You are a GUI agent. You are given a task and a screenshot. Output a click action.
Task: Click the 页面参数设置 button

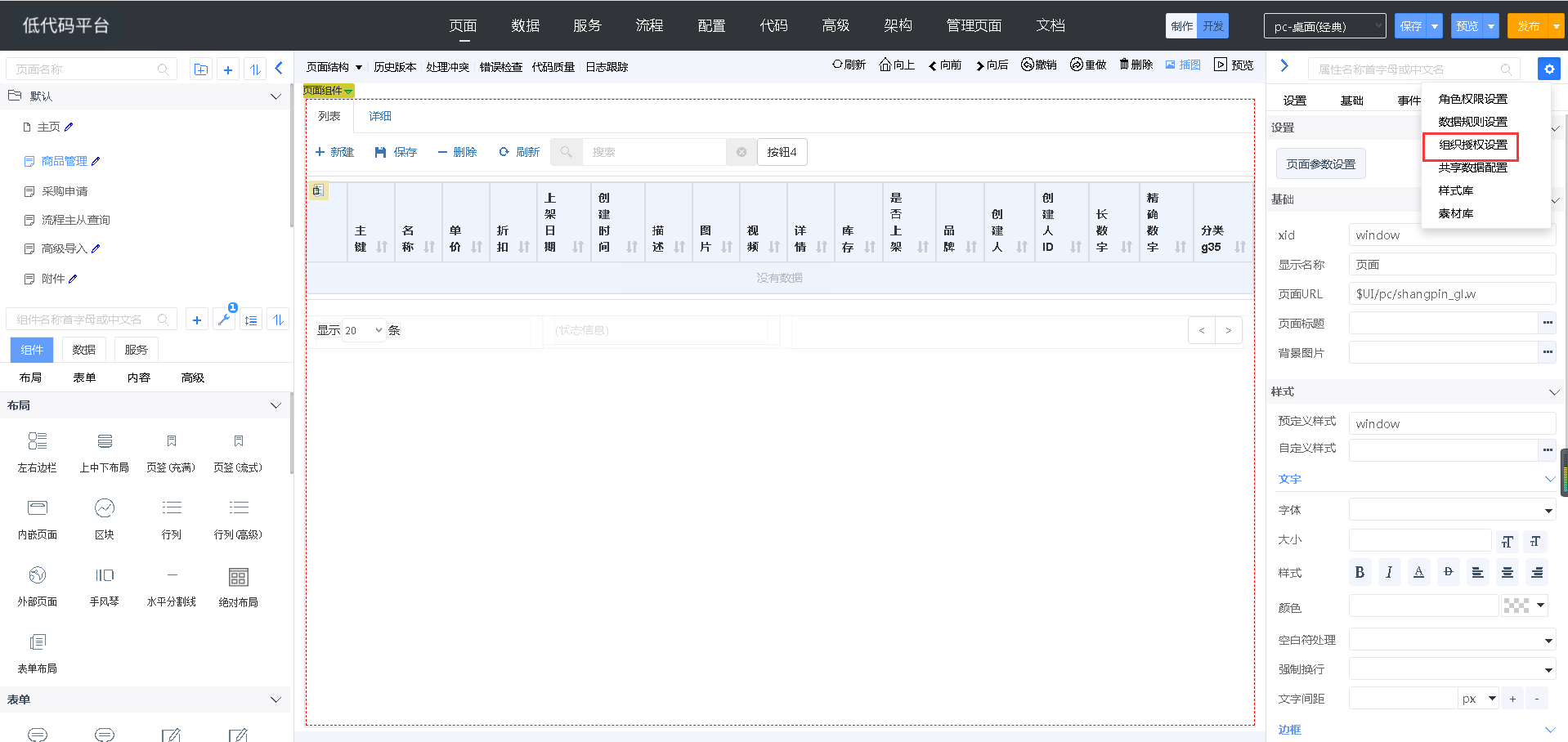tap(1320, 164)
